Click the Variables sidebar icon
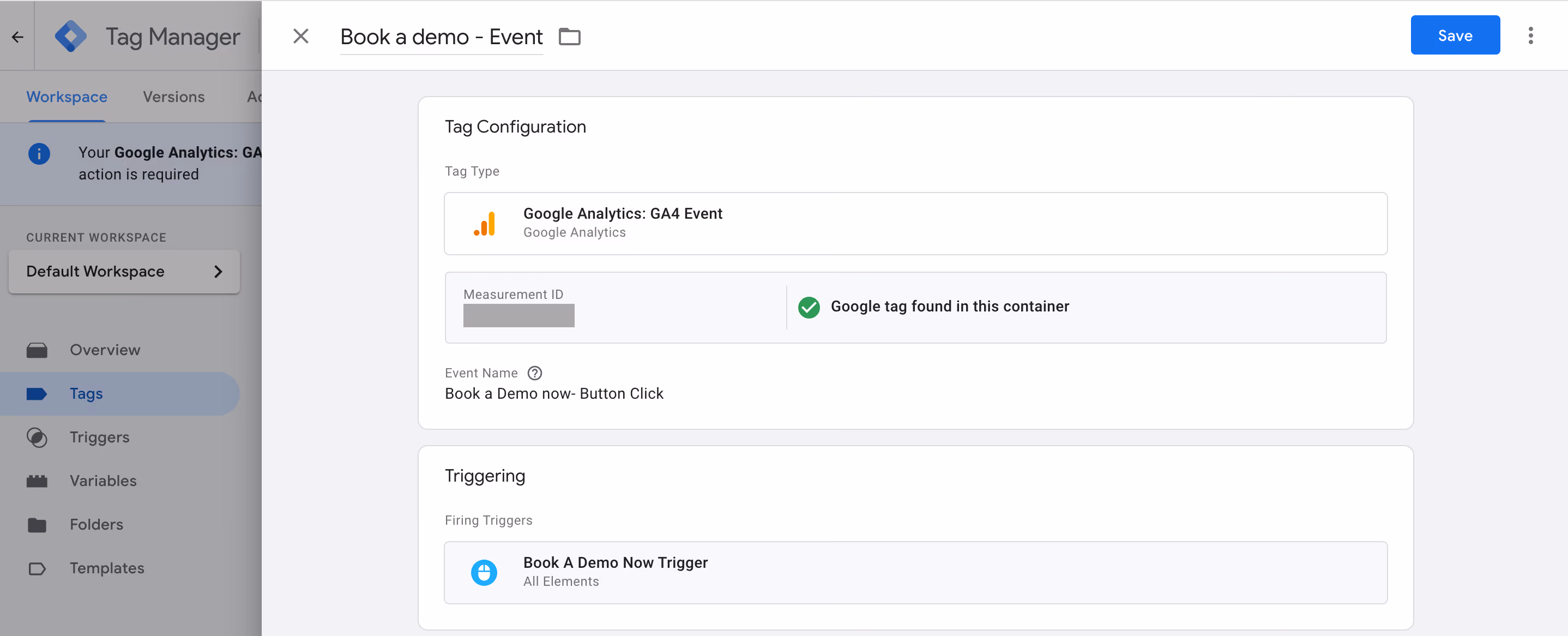The height and width of the screenshot is (636, 1568). tap(37, 481)
